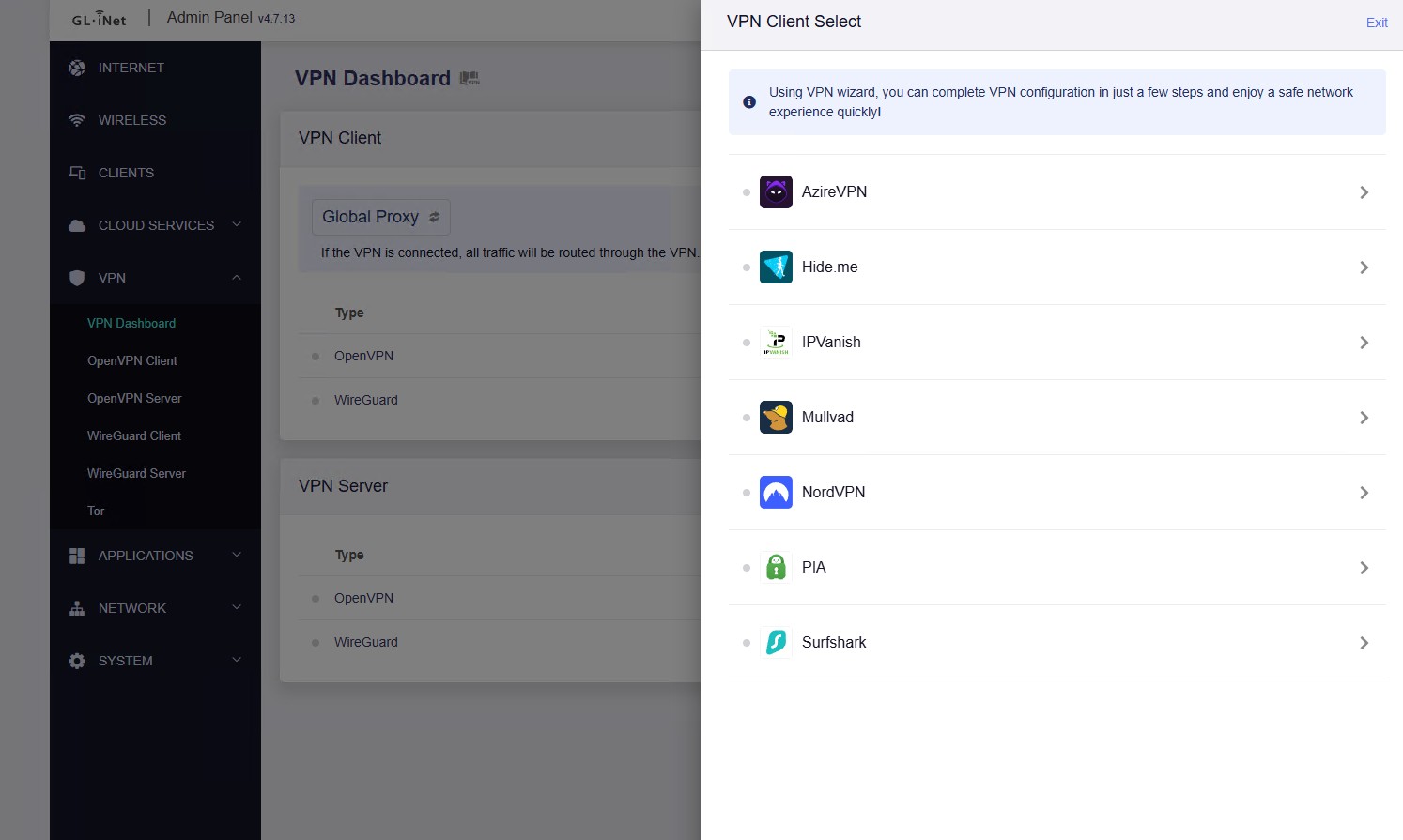The width and height of the screenshot is (1403, 840).
Task: Select the Wireless sidebar item
Action: coord(131,120)
